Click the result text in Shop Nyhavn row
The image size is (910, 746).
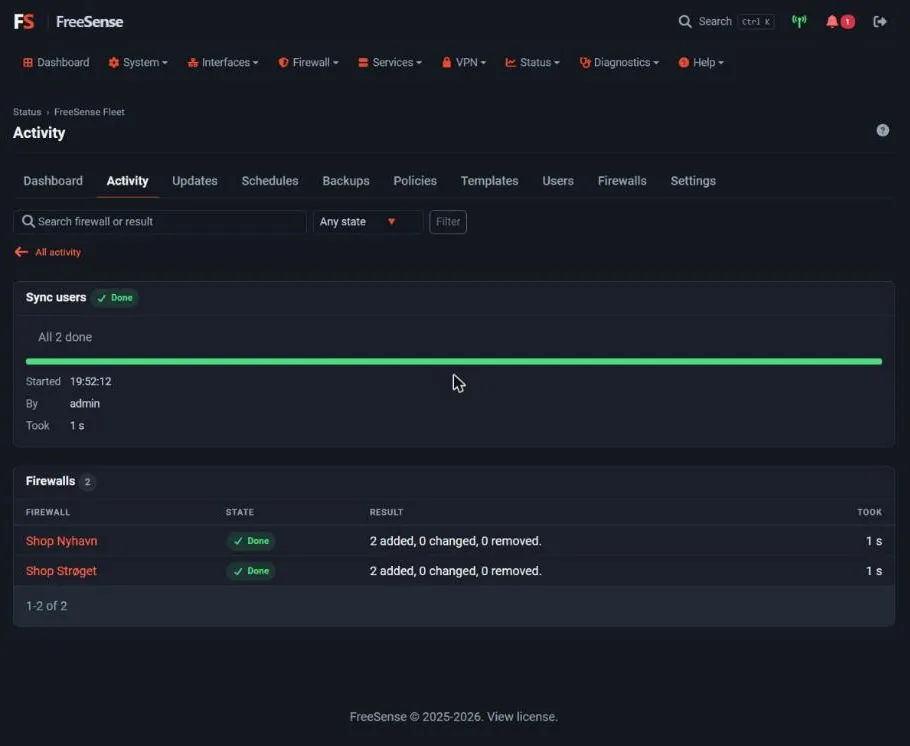[456, 540]
